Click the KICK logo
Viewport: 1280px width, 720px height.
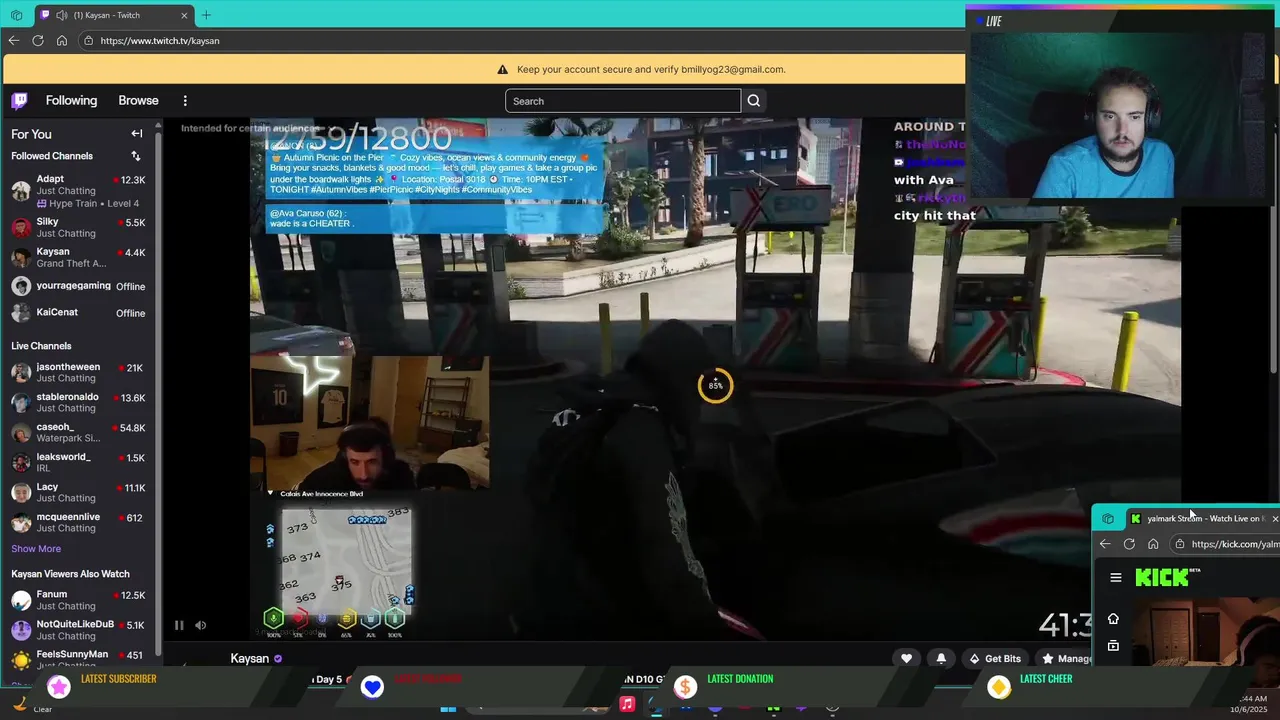pos(1163,577)
